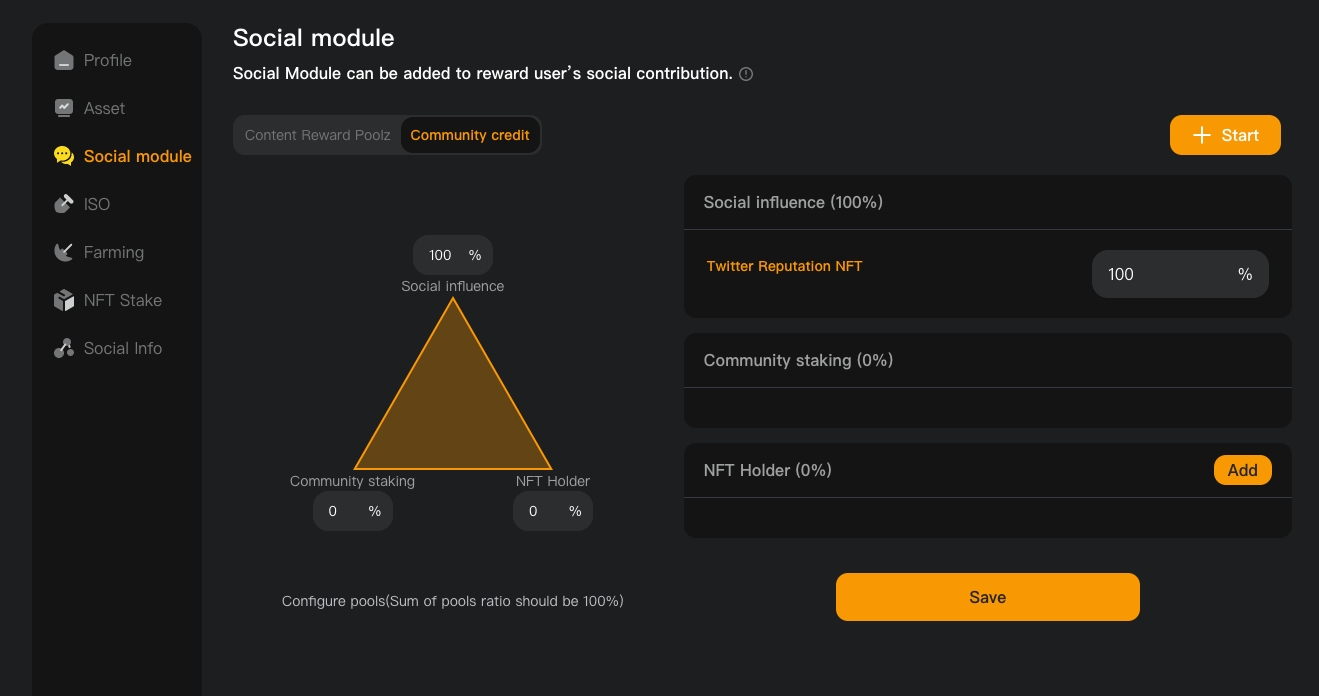Image resolution: width=1319 pixels, height=696 pixels.
Task: Click the Farming shovel icon
Action: pos(64,252)
